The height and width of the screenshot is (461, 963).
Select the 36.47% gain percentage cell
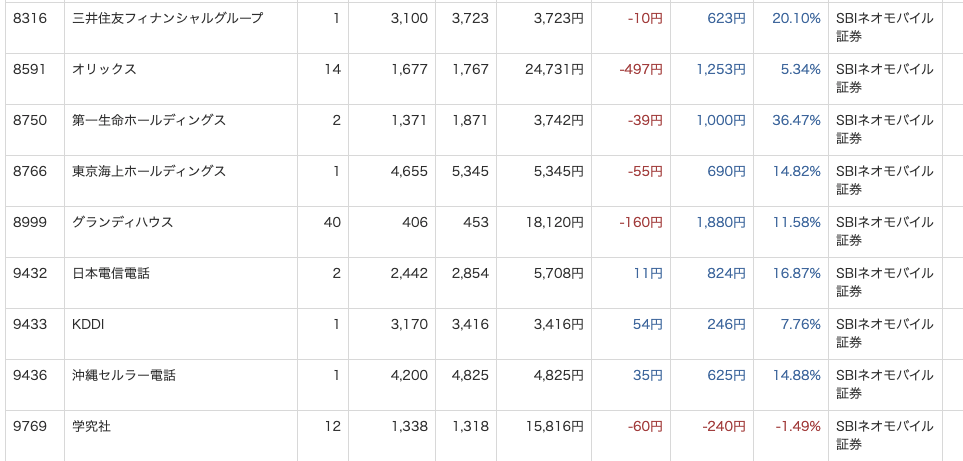click(x=796, y=120)
